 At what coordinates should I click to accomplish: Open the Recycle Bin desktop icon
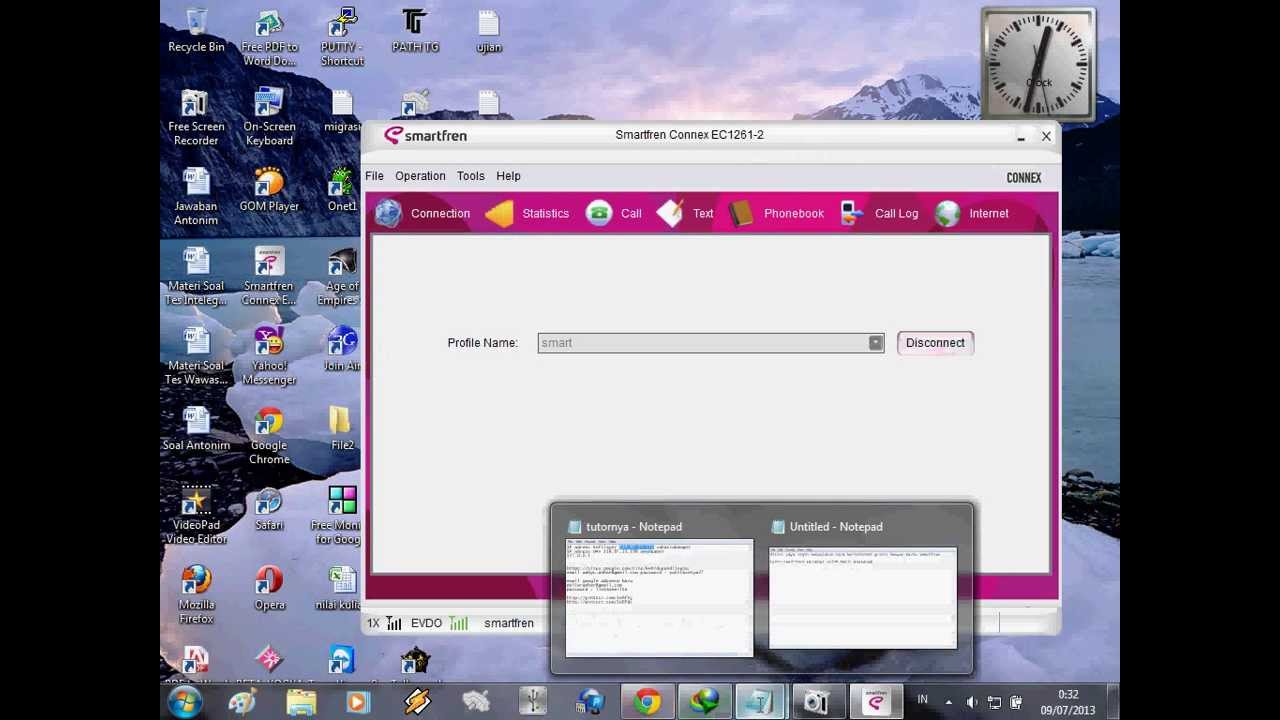pyautogui.click(x=196, y=31)
